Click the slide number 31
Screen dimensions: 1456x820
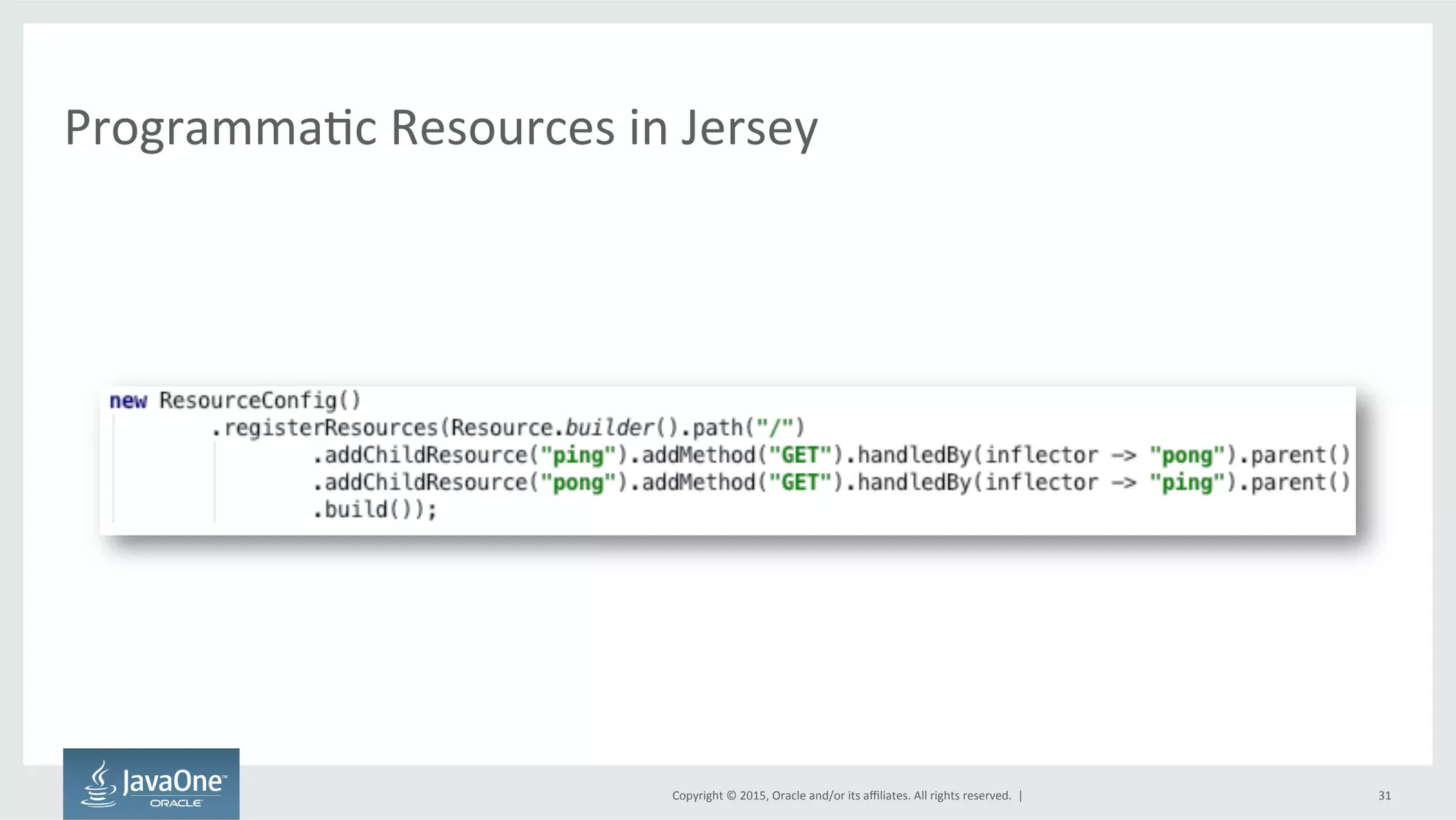click(x=1384, y=795)
